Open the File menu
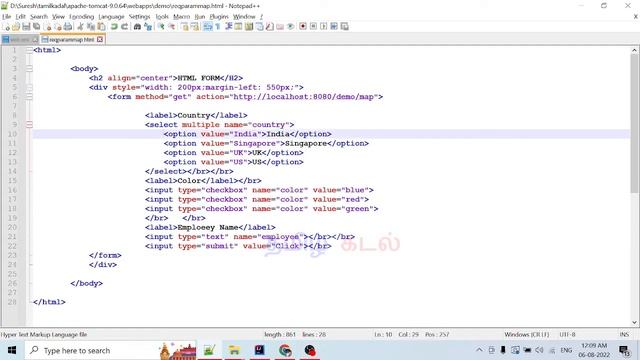Image resolution: width=640 pixels, height=360 pixels. click(x=7, y=17)
